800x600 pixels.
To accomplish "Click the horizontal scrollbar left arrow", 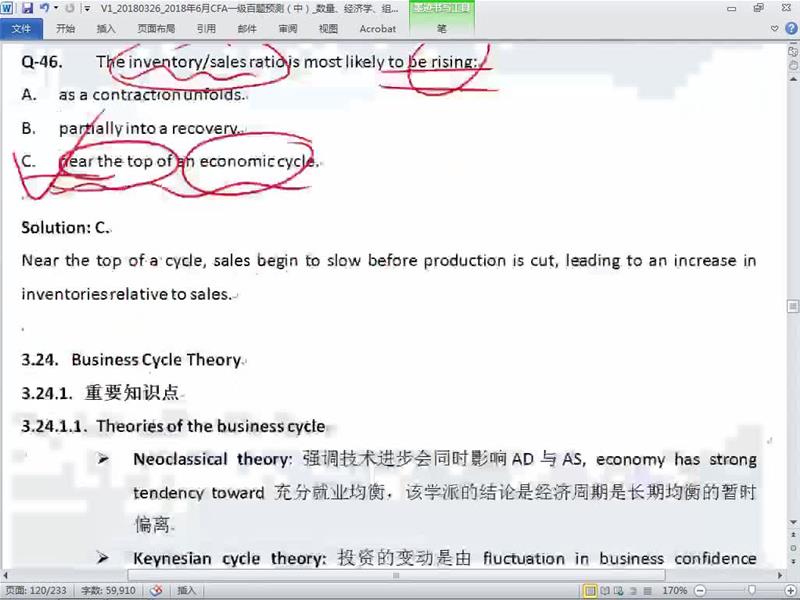I will (5, 575).
